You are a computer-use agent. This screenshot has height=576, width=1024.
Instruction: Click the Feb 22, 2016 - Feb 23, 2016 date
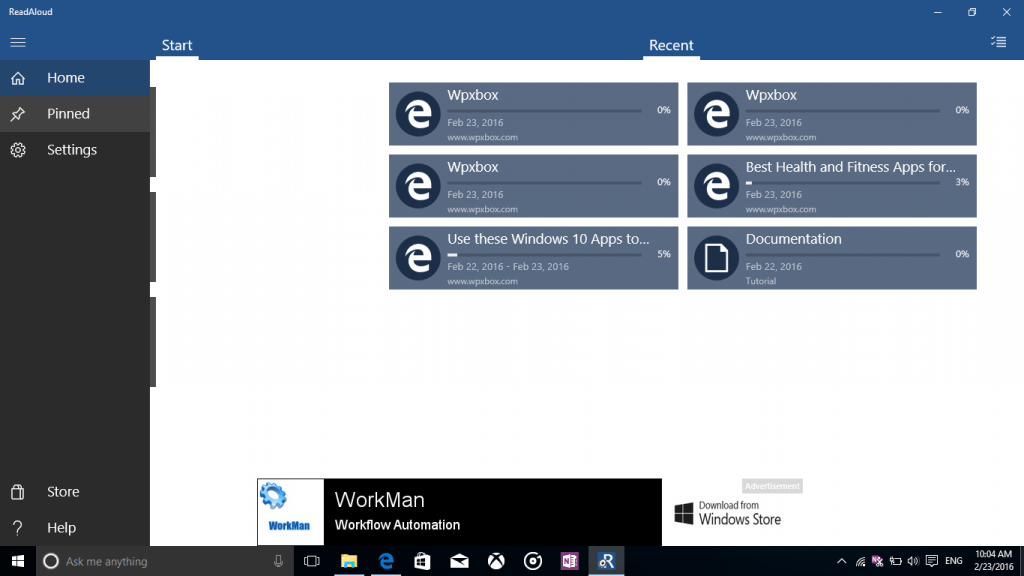[508, 266]
